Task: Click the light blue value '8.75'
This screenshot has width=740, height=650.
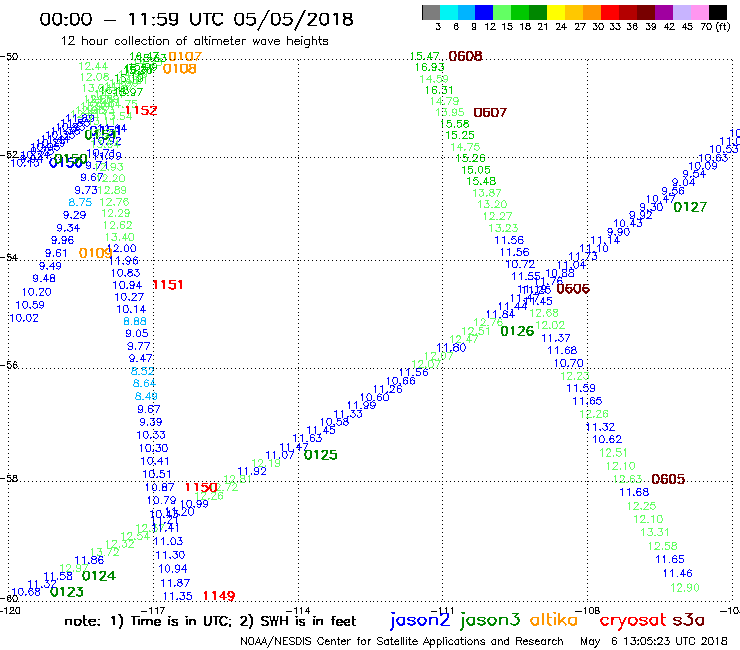Action: [80, 202]
